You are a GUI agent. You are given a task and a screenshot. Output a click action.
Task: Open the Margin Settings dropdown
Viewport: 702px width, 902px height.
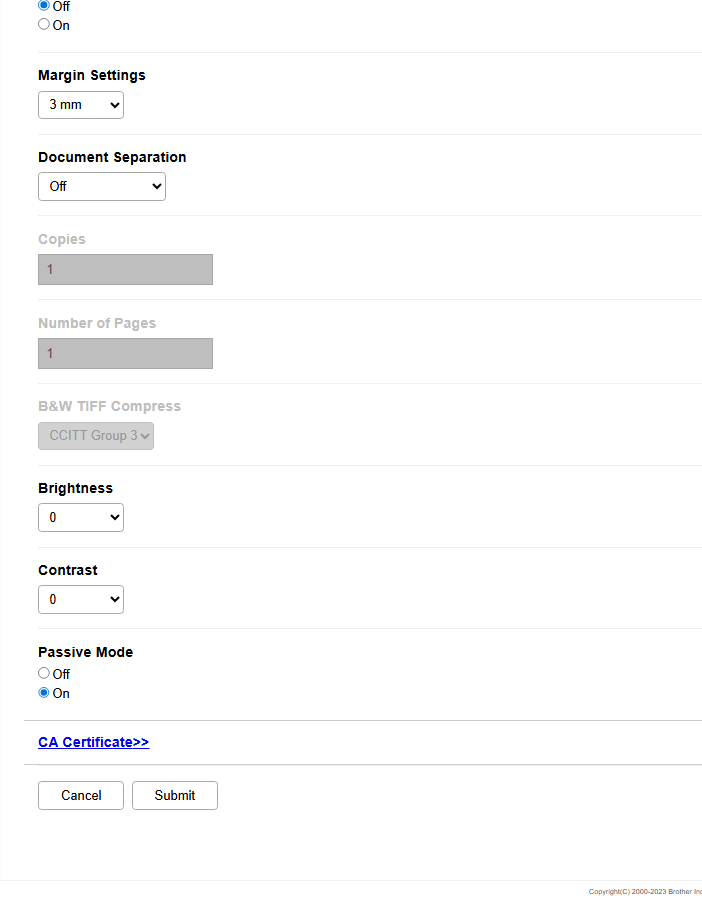pos(81,104)
